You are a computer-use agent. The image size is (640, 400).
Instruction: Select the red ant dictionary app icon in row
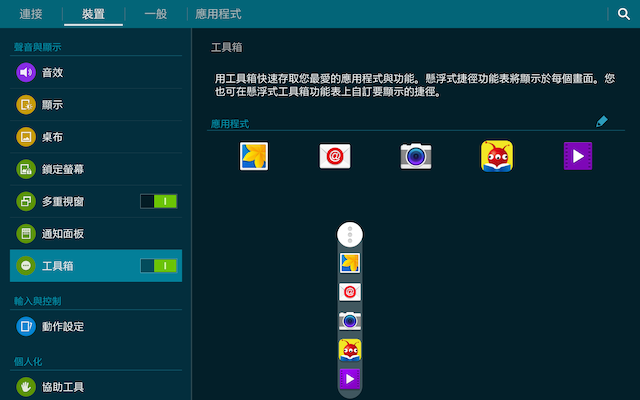pyautogui.click(x=497, y=156)
